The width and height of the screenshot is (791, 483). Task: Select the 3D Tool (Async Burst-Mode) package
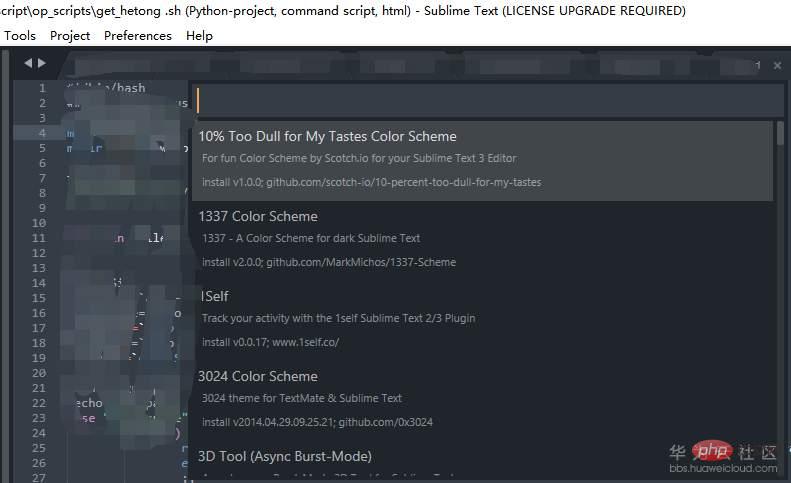coord(483,458)
